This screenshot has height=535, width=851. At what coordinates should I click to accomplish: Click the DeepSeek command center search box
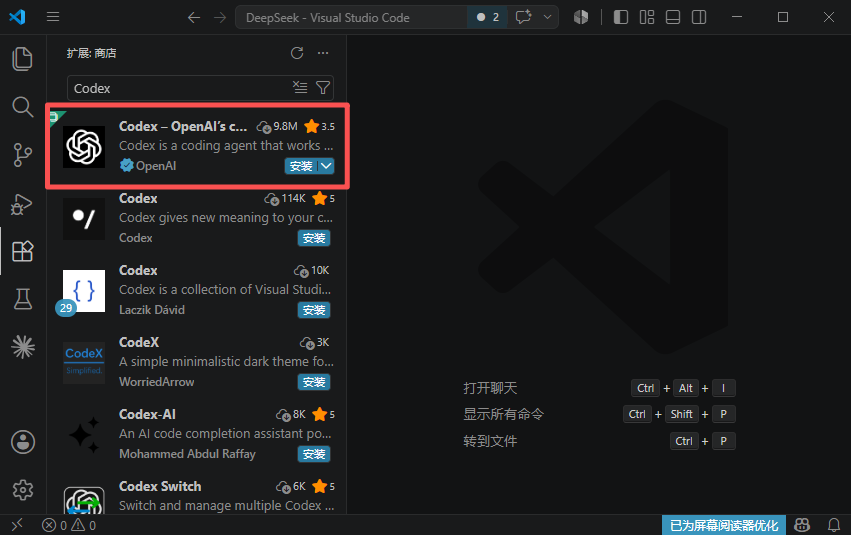pyautogui.click(x=351, y=17)
